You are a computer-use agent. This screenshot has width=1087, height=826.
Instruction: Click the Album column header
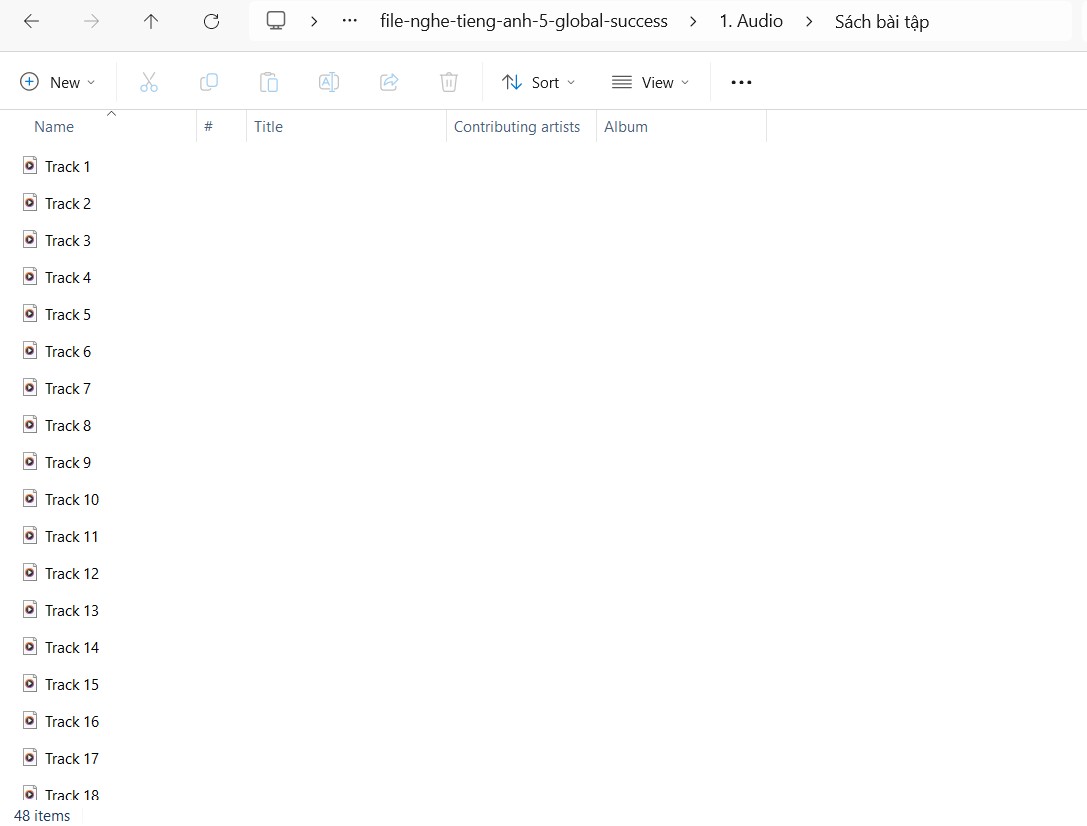tap(627, 126)
